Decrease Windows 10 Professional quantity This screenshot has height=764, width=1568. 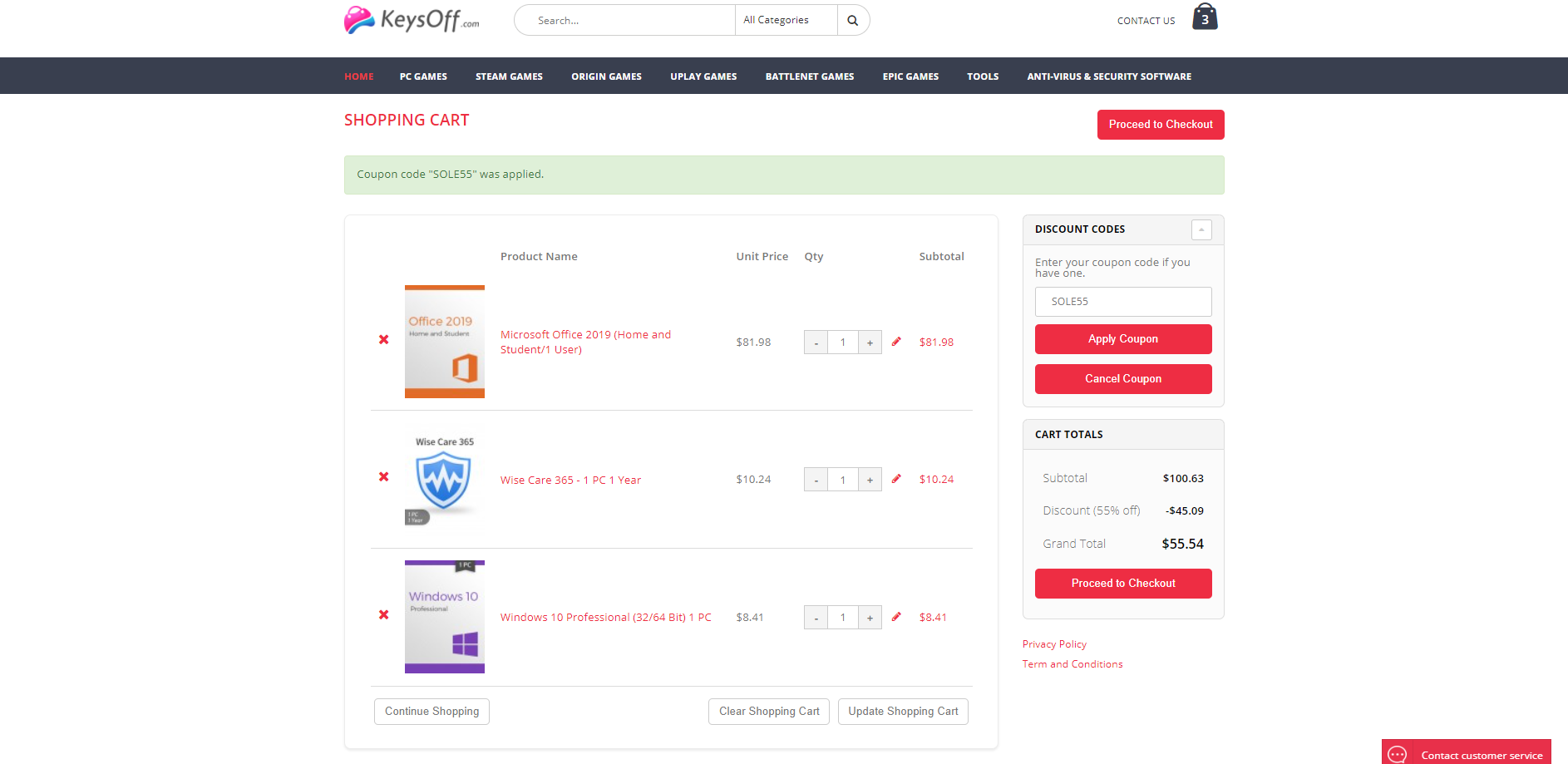pos(816,618)
